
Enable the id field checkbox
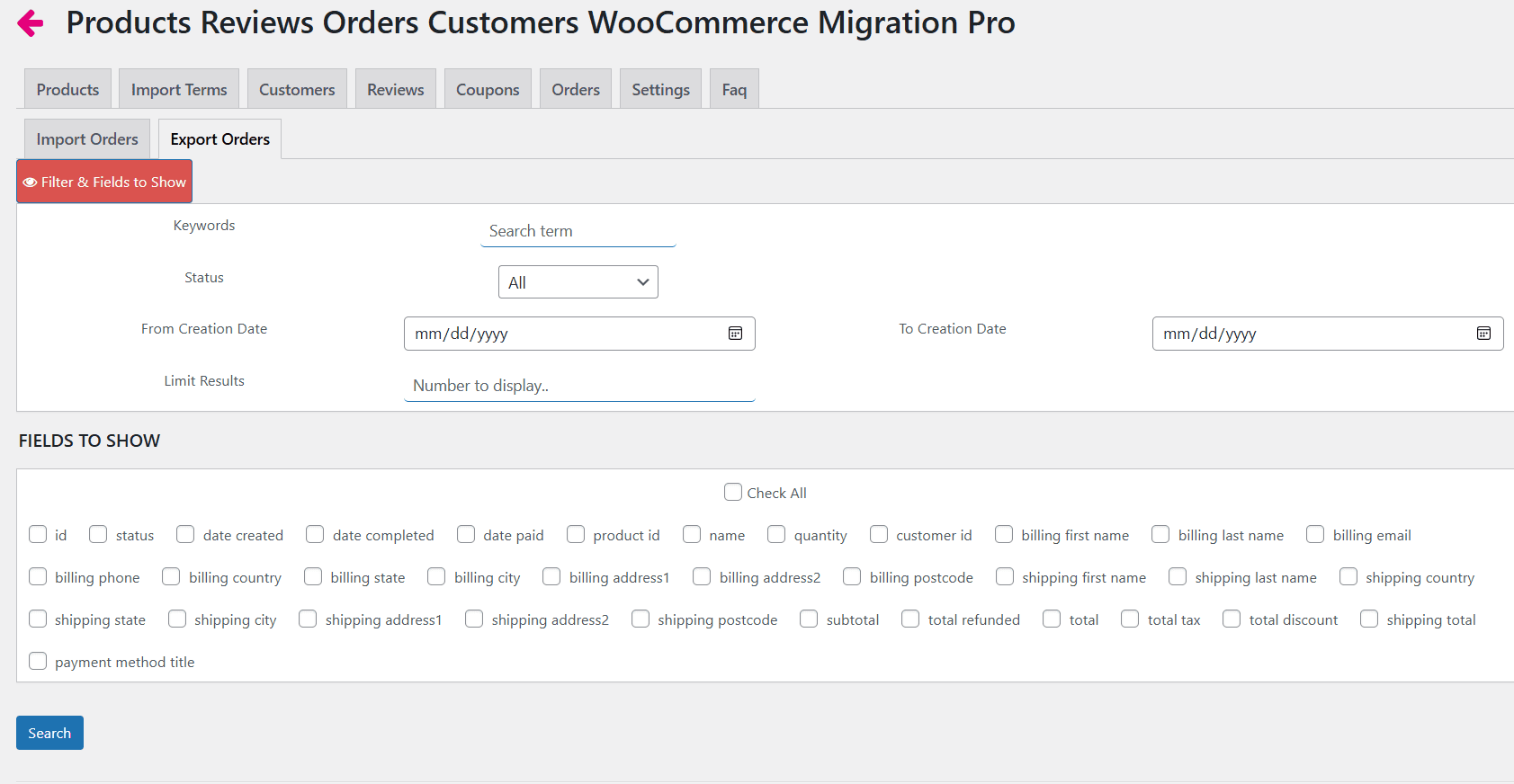(x=38, y=534)
